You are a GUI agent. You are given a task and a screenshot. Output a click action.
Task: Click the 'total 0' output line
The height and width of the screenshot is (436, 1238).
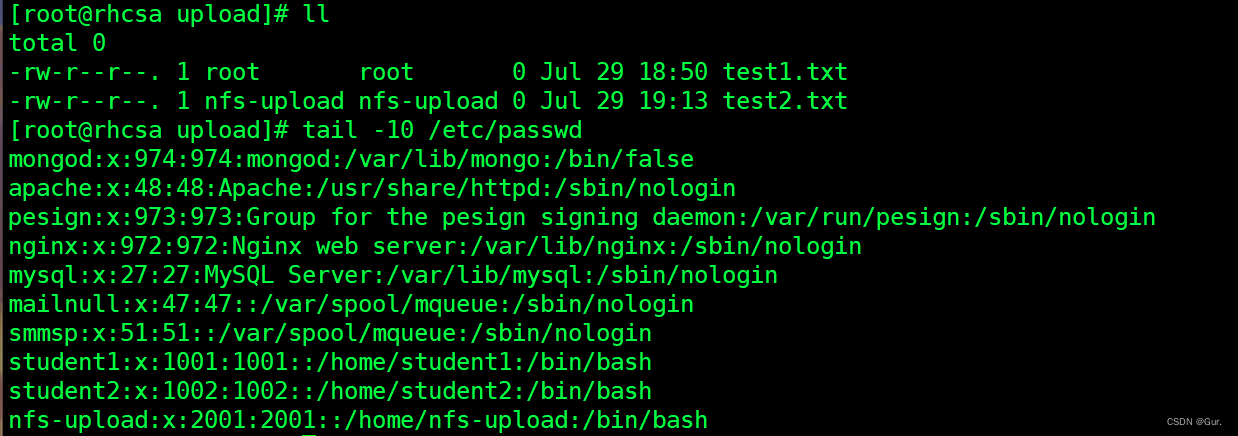click(x=57, y=43)
